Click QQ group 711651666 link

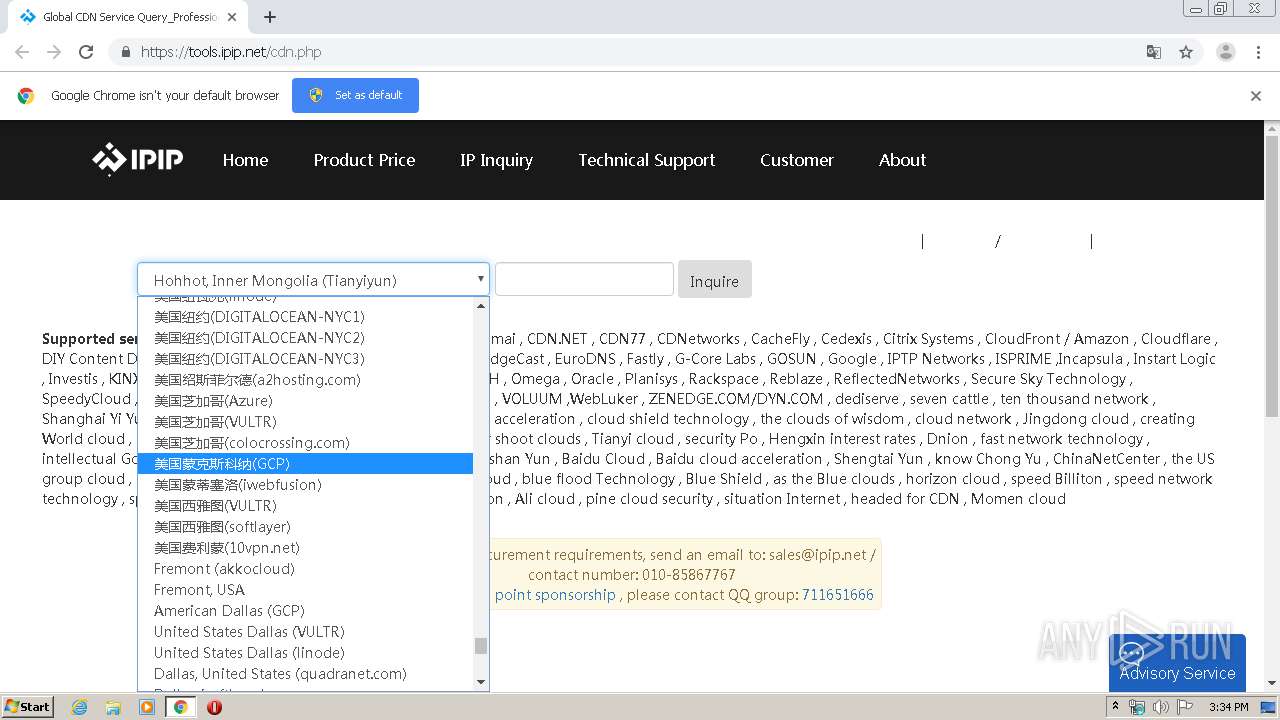tap(837, 595)
